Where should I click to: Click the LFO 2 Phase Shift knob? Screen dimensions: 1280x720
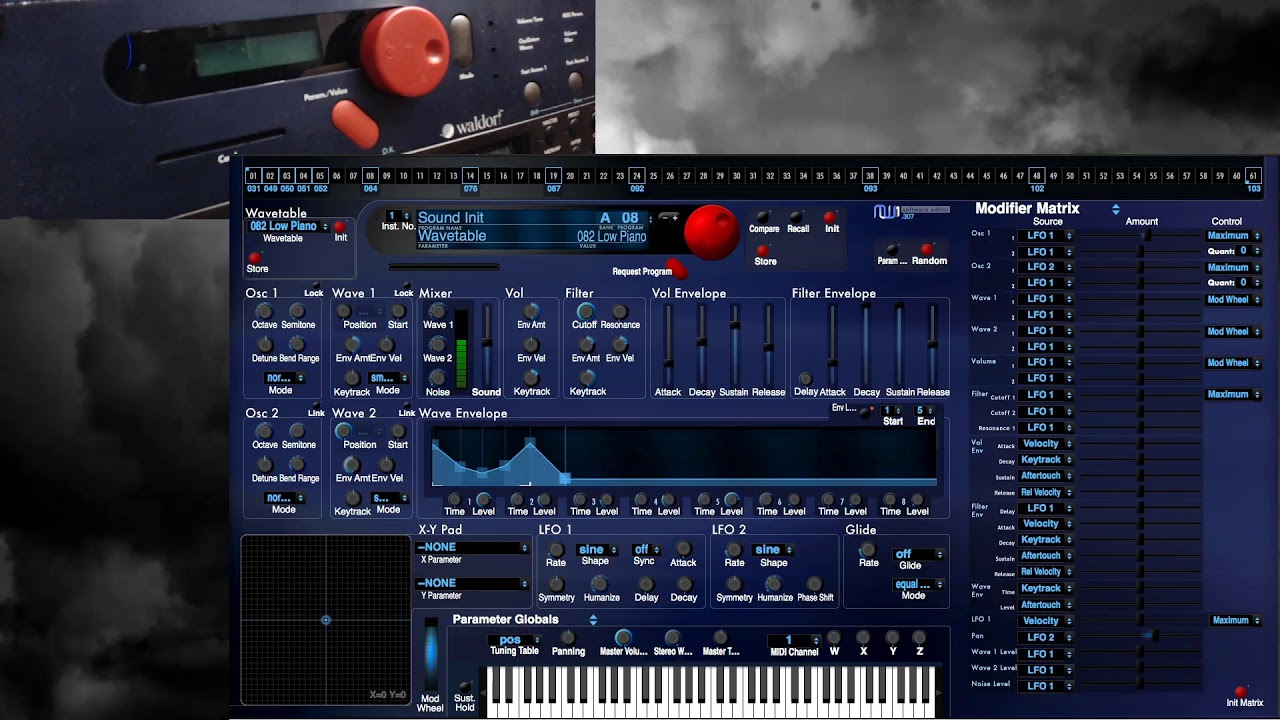815,584
